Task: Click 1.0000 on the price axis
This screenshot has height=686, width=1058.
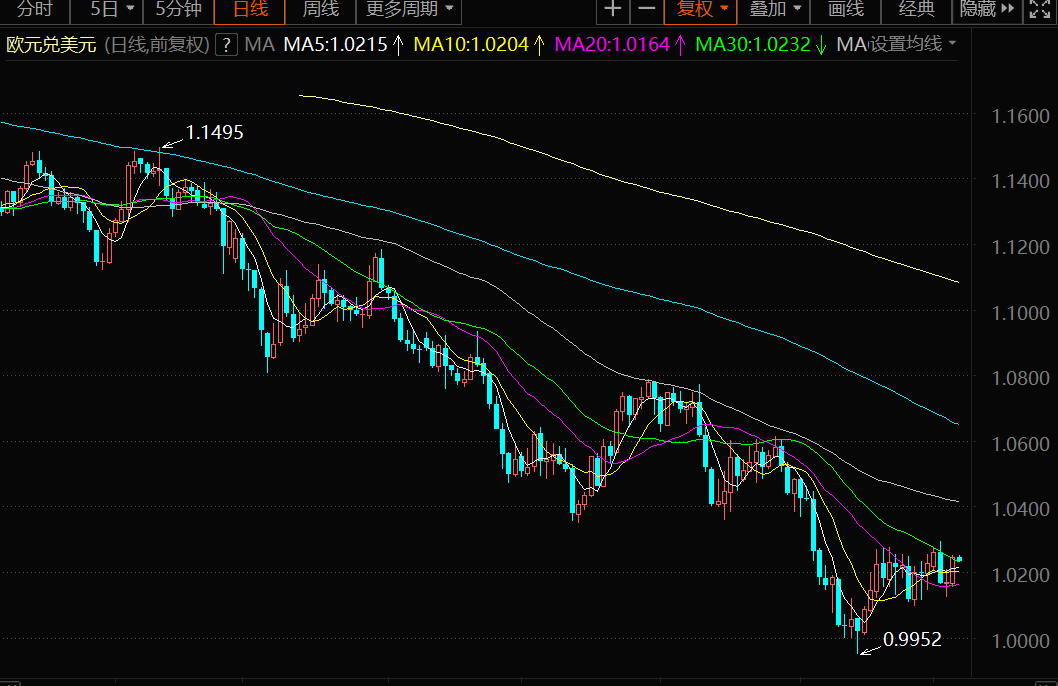Action: point(1020,641)
